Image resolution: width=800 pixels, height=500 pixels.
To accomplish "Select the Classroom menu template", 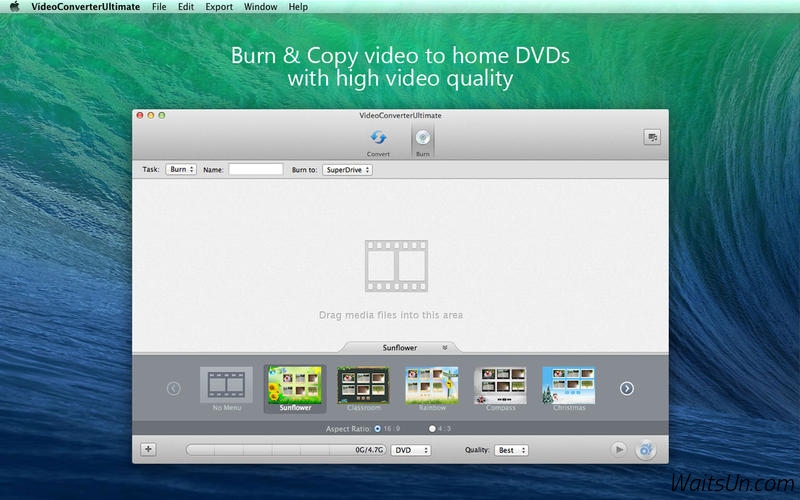I will pos(363,389).
